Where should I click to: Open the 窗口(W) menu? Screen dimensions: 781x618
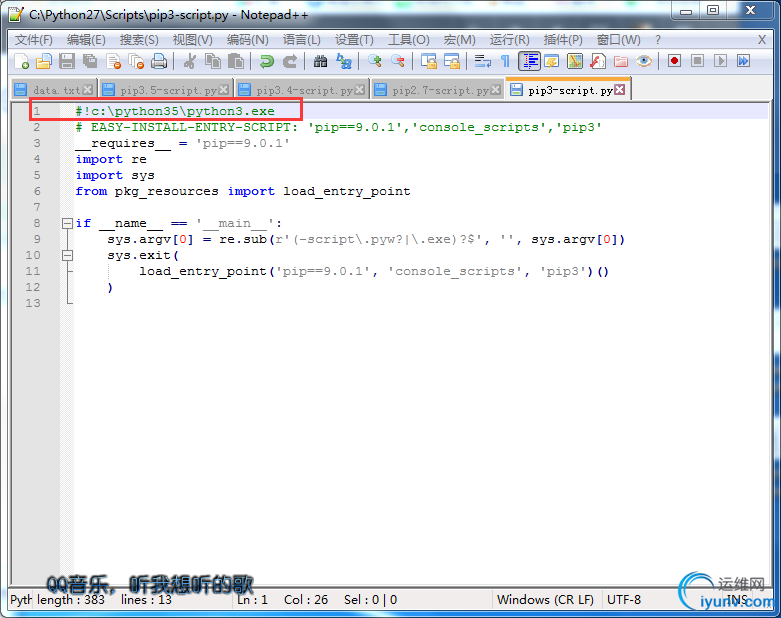619,40
